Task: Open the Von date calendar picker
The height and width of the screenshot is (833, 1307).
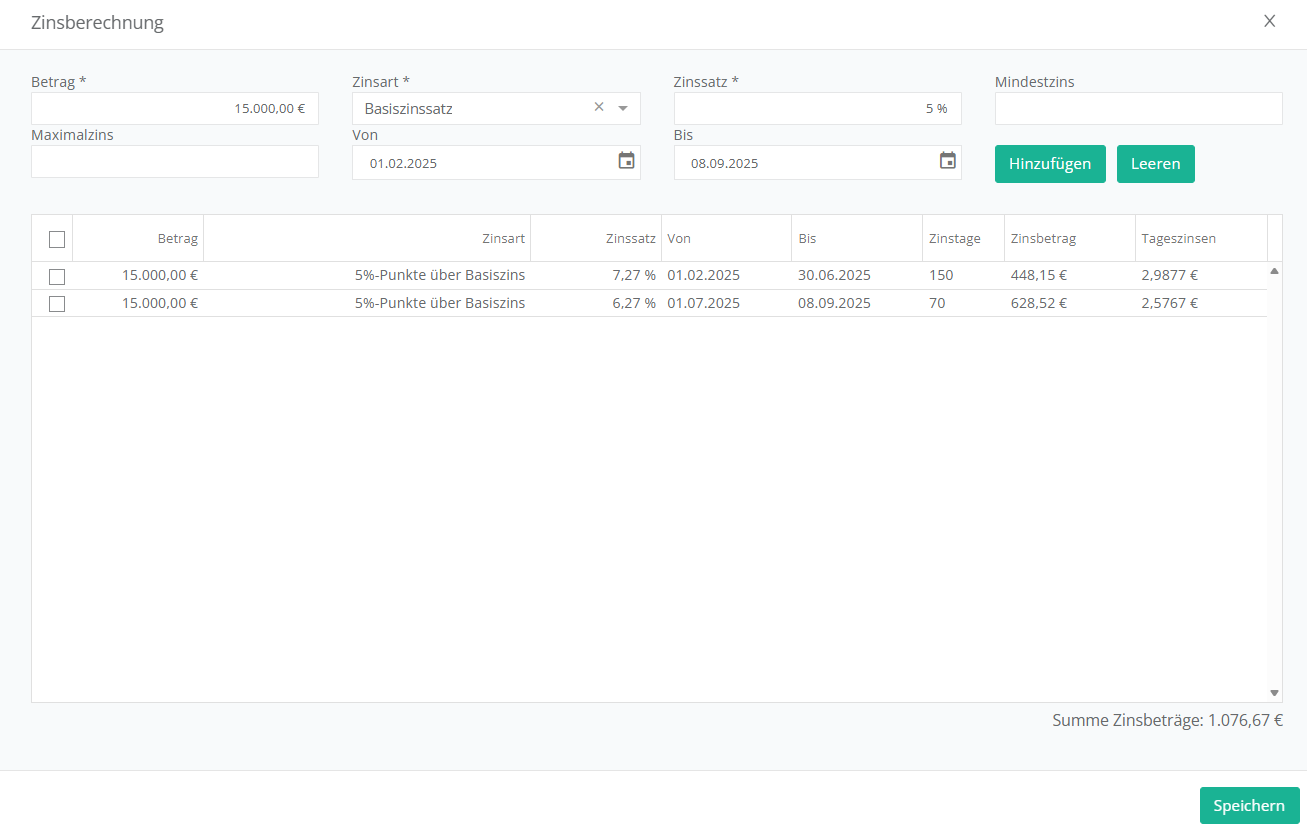Action: pyautogui.click(x=626, y=161)
